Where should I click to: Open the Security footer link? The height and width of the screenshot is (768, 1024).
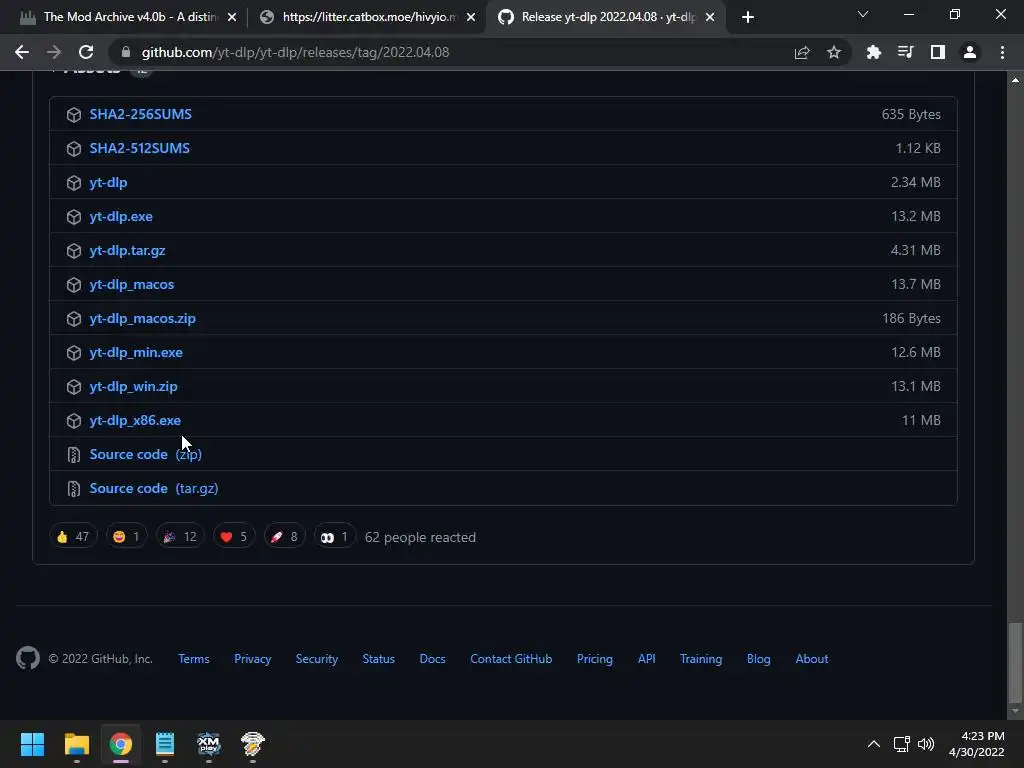click(x=317, y=659)
